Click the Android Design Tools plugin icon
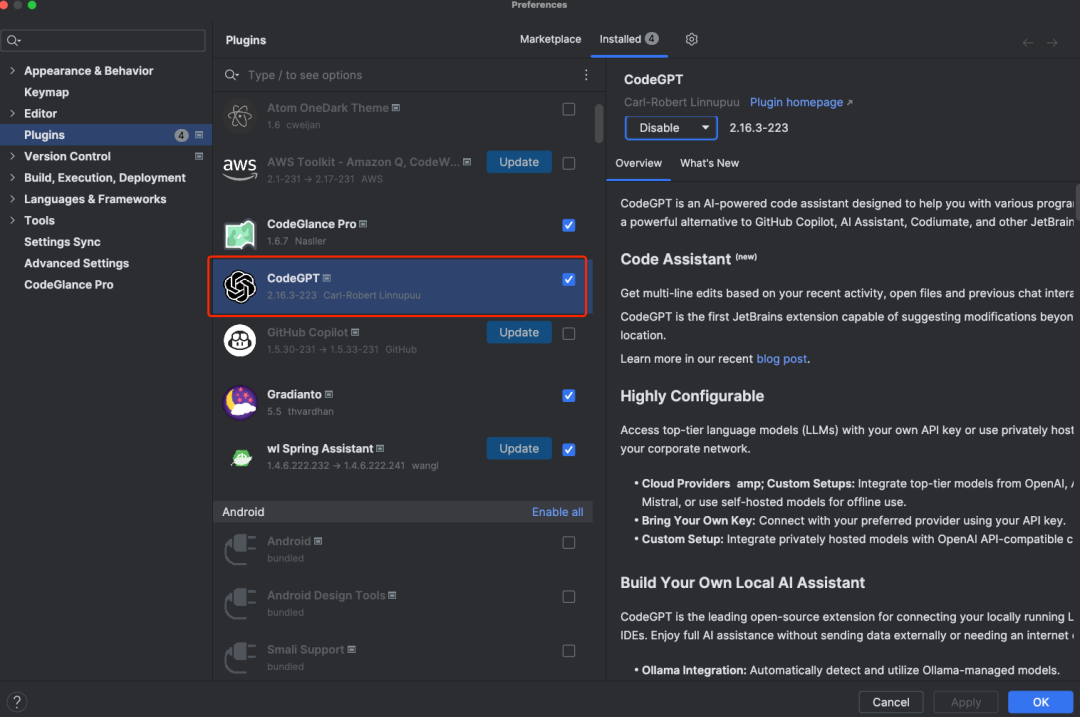This screenshot has width=1080, height=717. [x=240, y=603]
